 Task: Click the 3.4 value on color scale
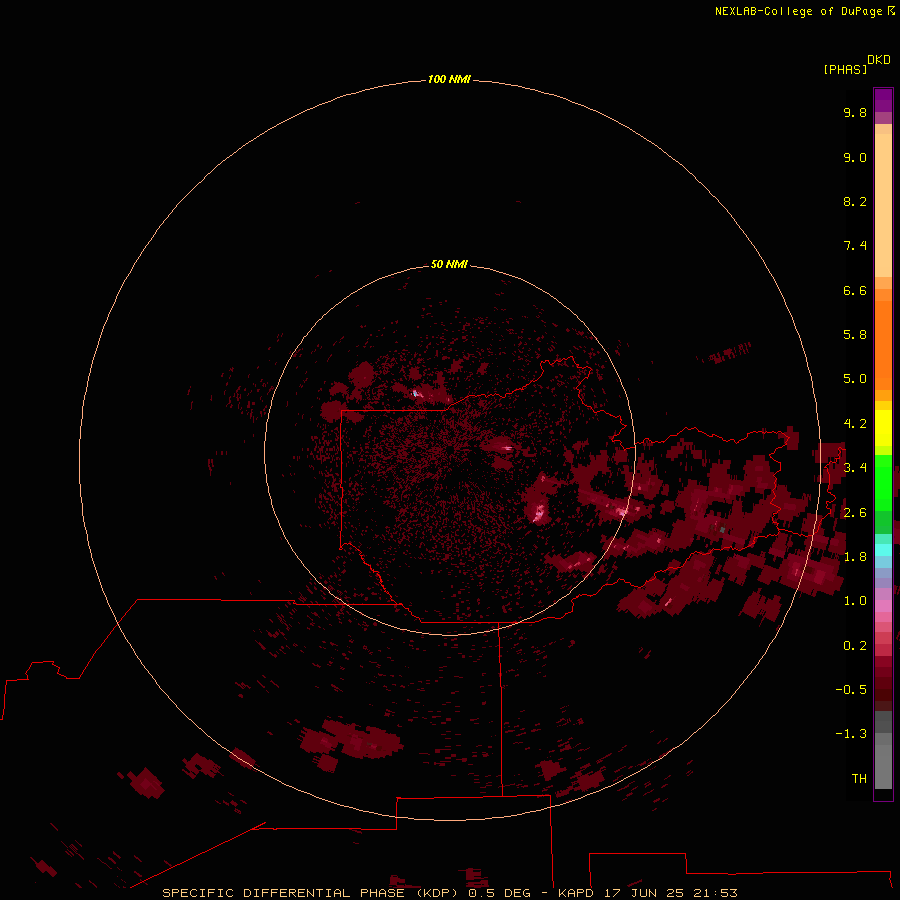pyautogui.click(x=855, y=468)
